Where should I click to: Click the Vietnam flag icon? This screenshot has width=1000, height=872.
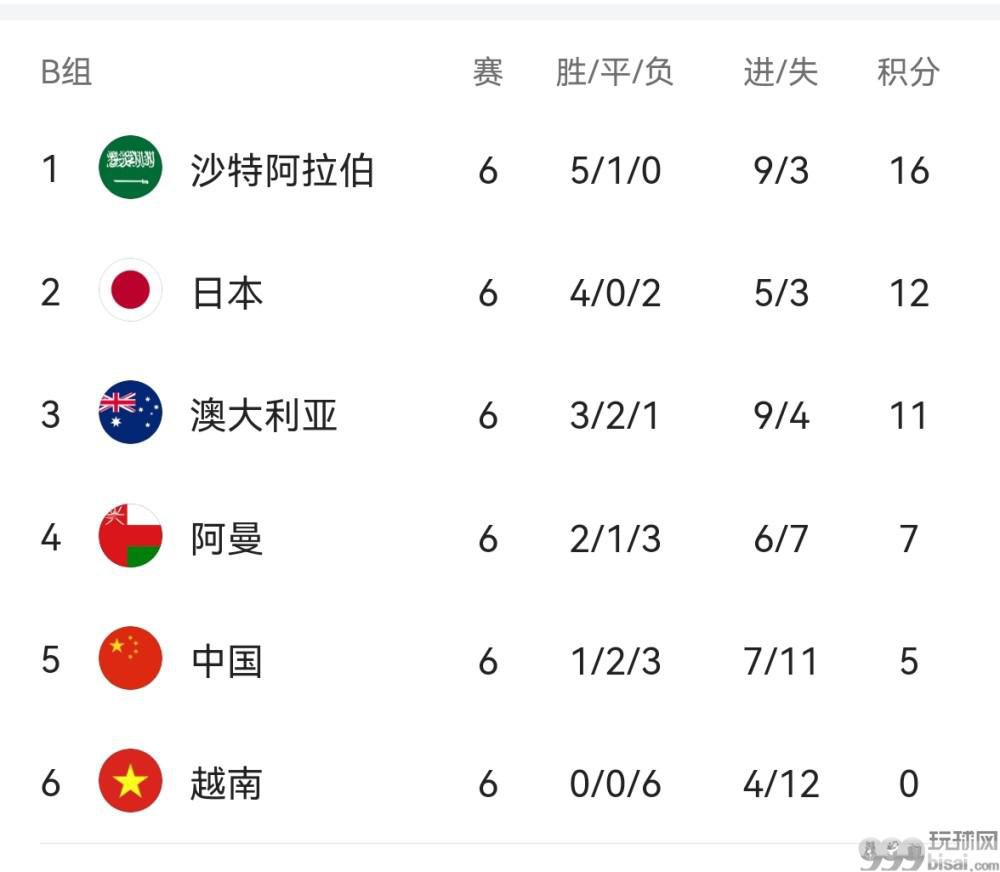130,781
